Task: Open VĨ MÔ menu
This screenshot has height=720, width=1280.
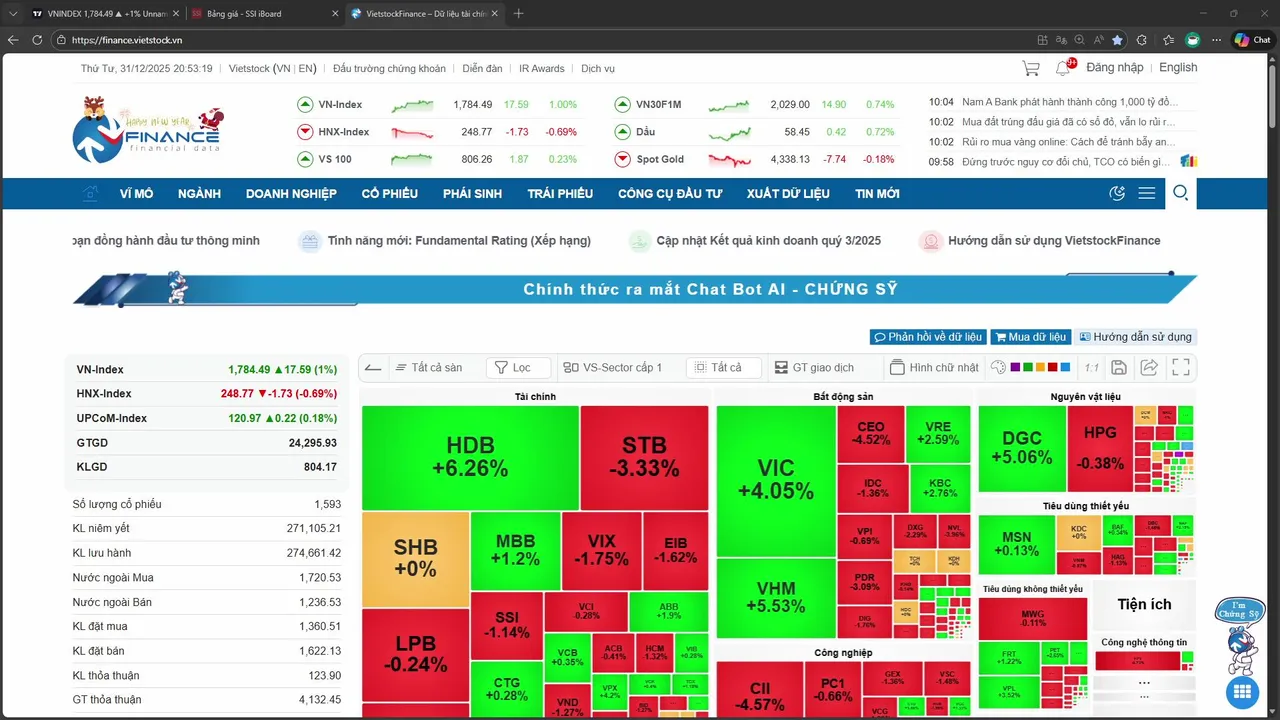Action: pos(137,194)
